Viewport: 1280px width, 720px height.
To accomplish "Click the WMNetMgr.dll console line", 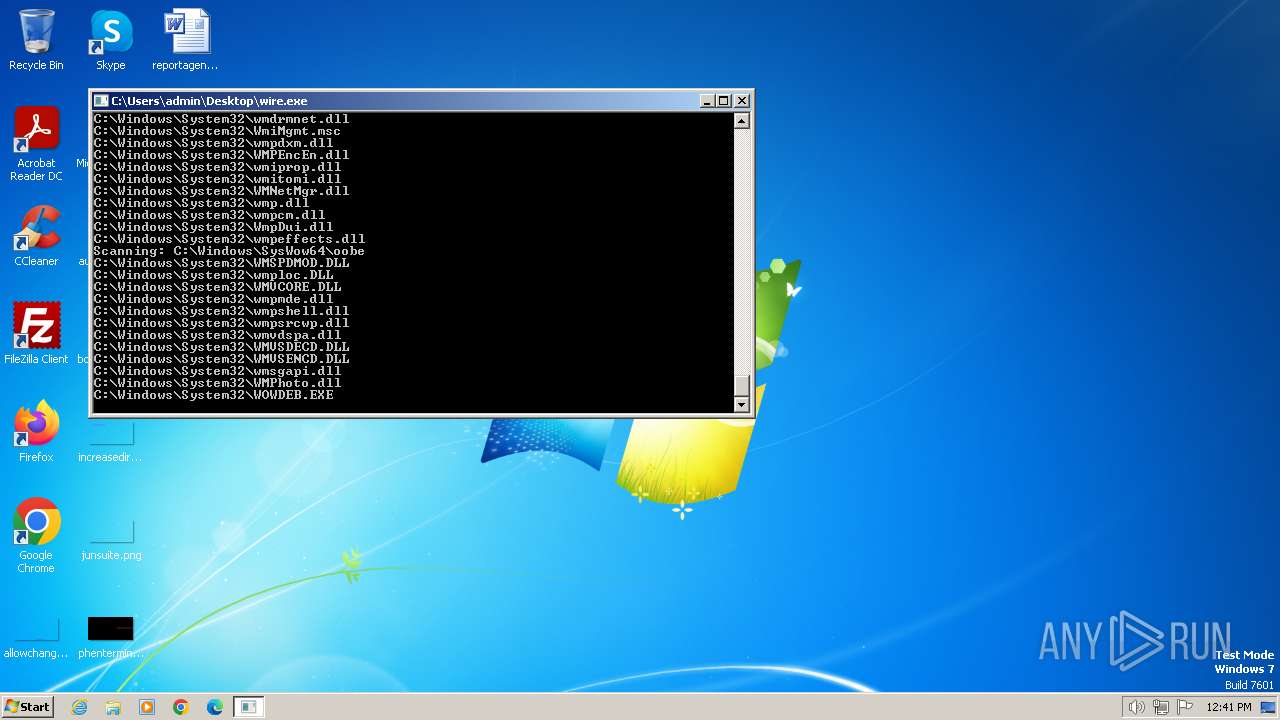I will [x=222, y=191].
